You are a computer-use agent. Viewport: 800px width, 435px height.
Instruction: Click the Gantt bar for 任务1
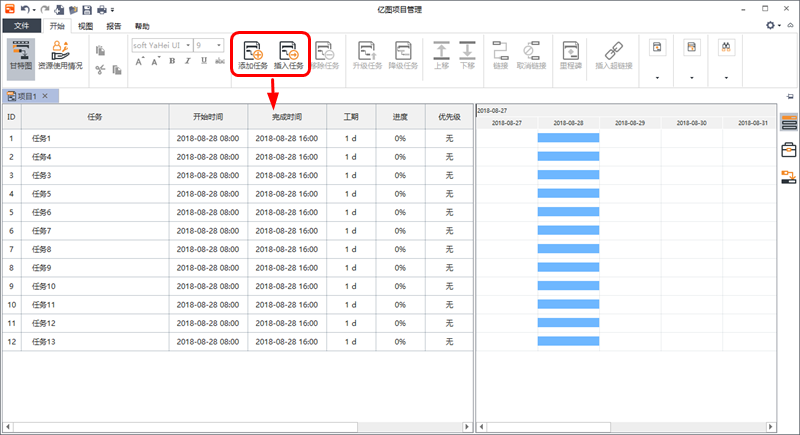[568, 138]
